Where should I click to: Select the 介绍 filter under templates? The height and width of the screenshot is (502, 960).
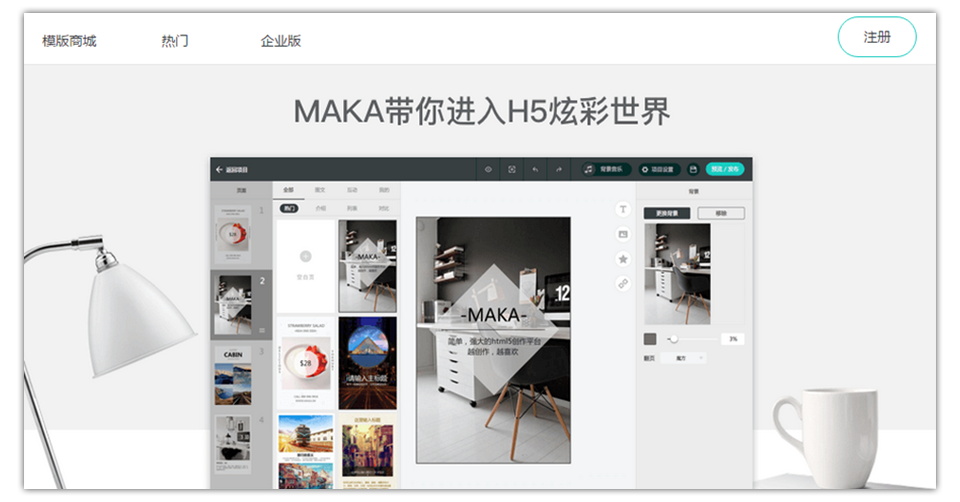click(x=321, y=209)
